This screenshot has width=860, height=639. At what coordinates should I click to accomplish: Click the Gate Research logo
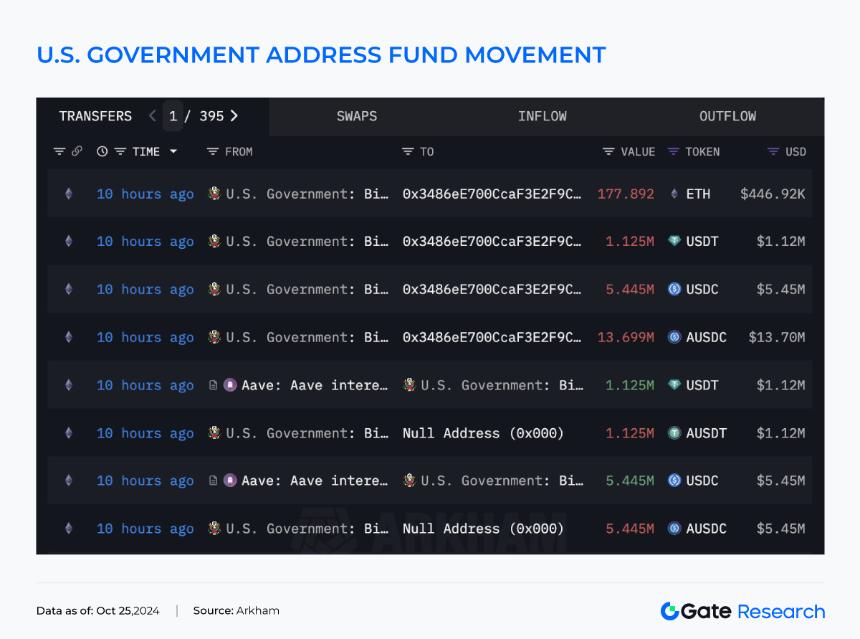[x=743, y=610]
